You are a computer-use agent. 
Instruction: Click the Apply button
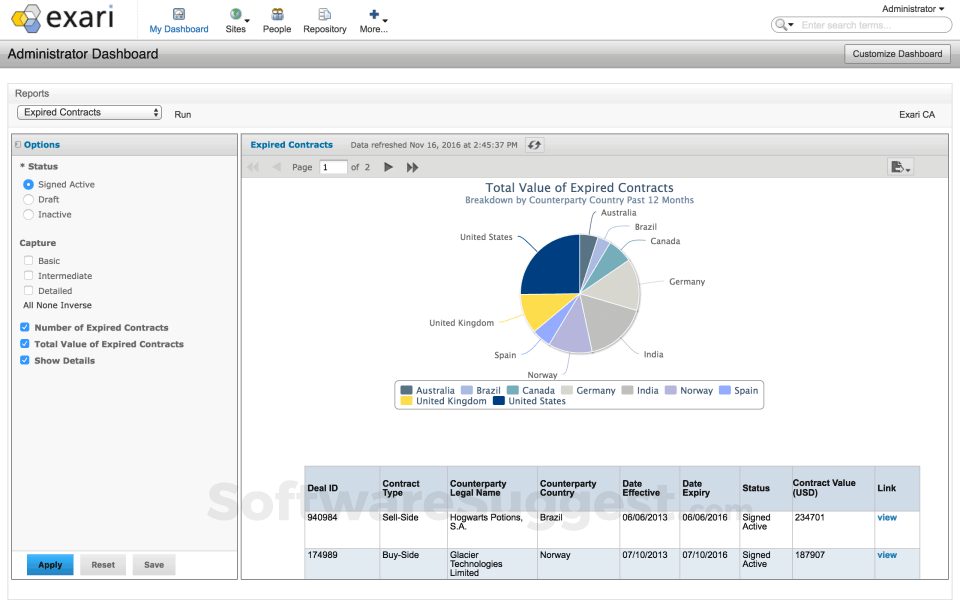(x=50, y=564)
